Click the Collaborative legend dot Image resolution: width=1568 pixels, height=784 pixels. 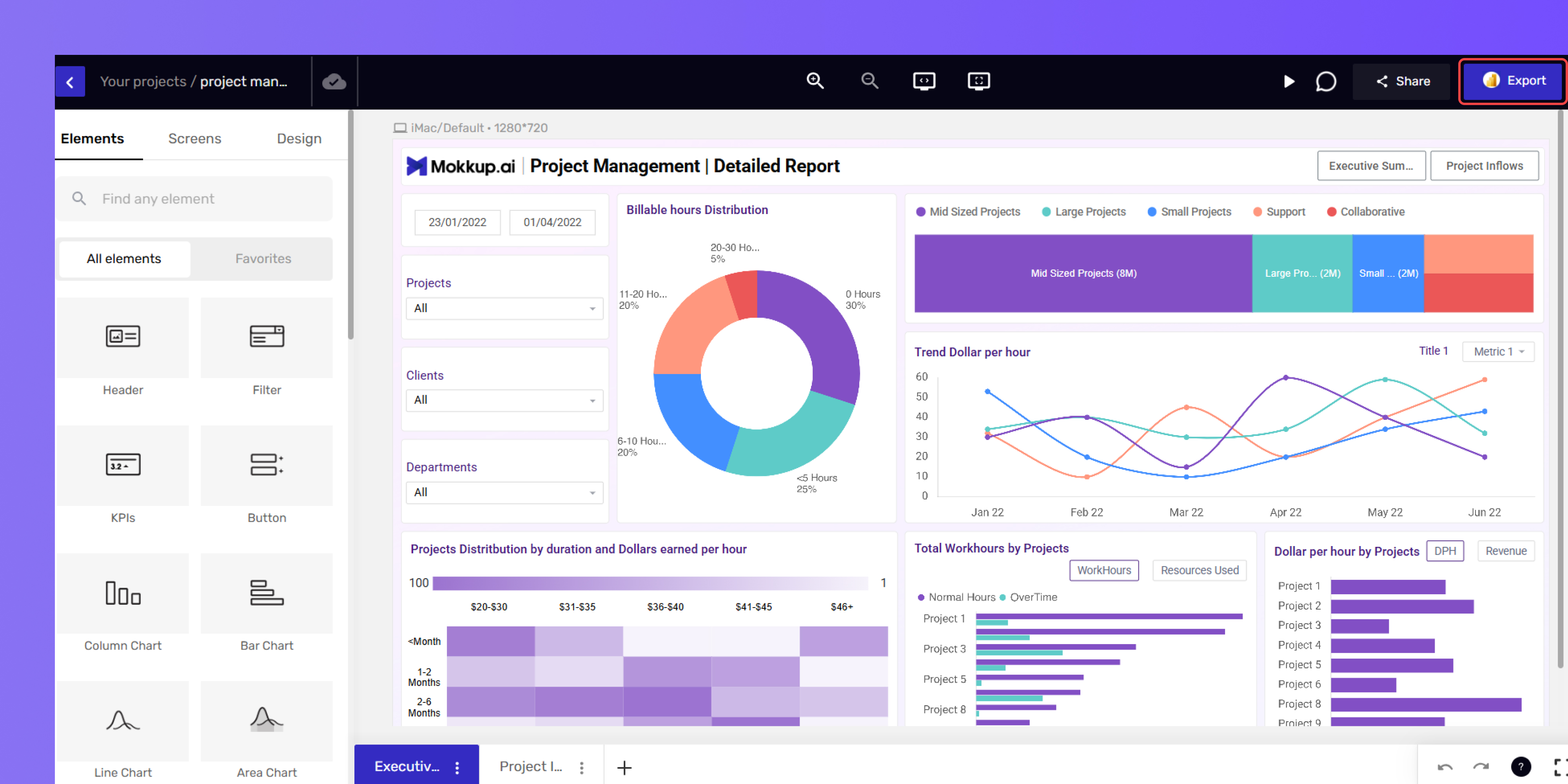(x=1331, y=212)
